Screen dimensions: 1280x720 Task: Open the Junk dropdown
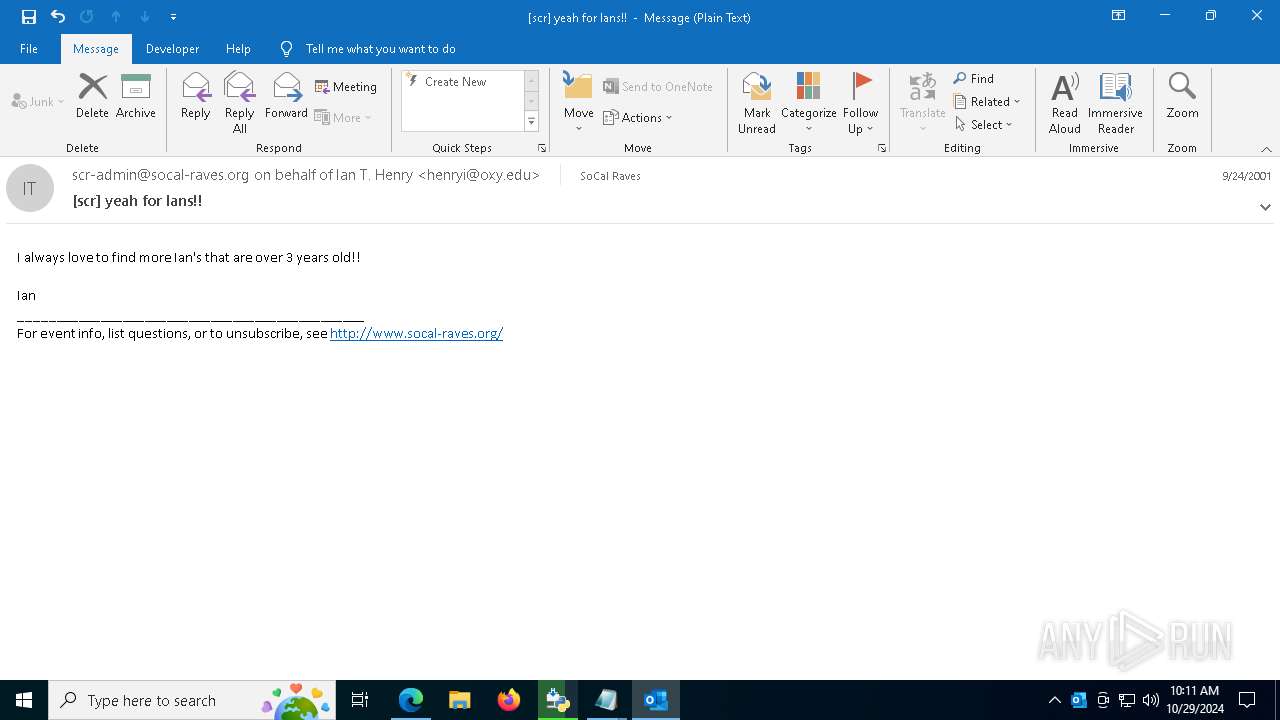point(38,101)
